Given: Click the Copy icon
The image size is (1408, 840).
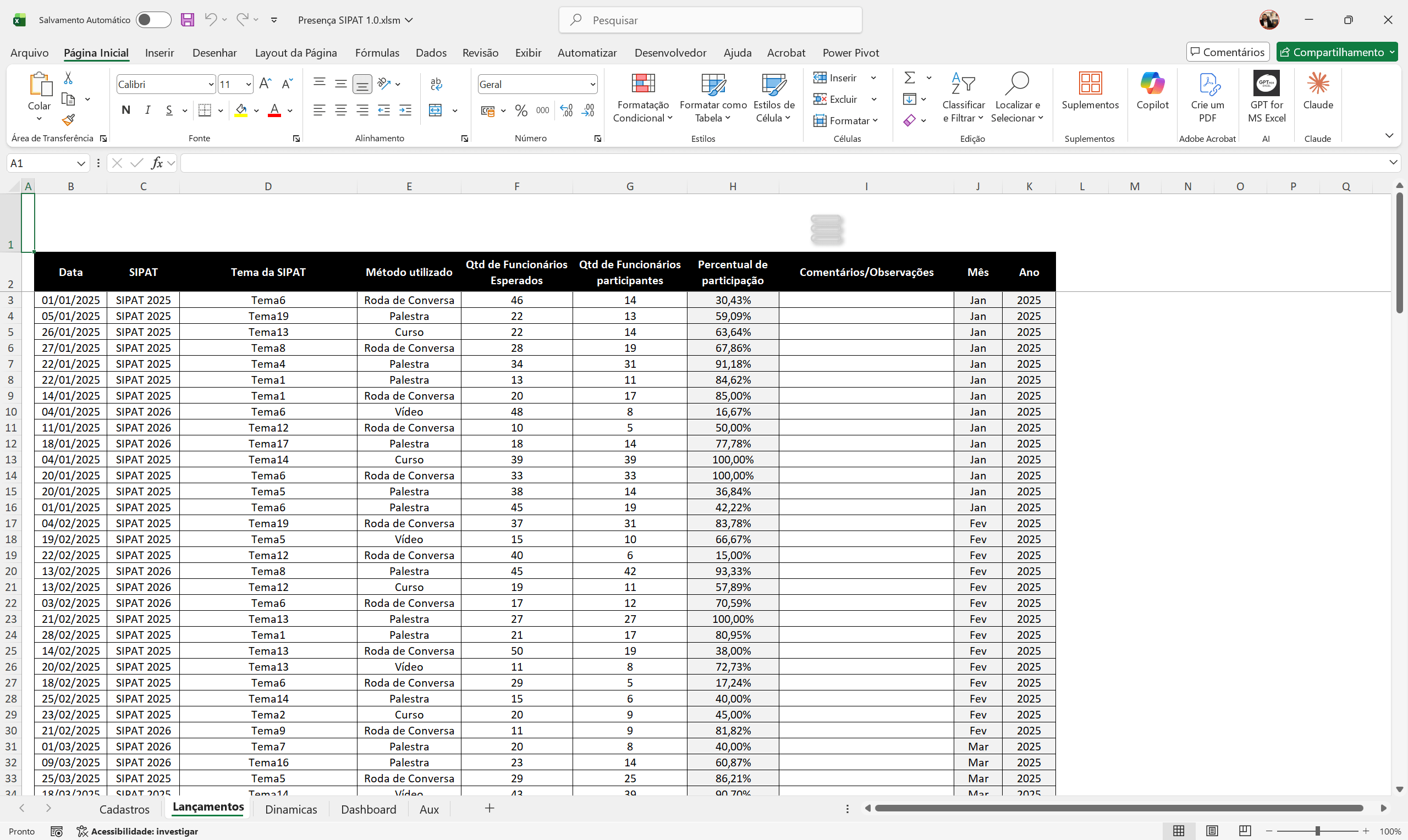Looking at the screenshot, I should pos(69,99).
